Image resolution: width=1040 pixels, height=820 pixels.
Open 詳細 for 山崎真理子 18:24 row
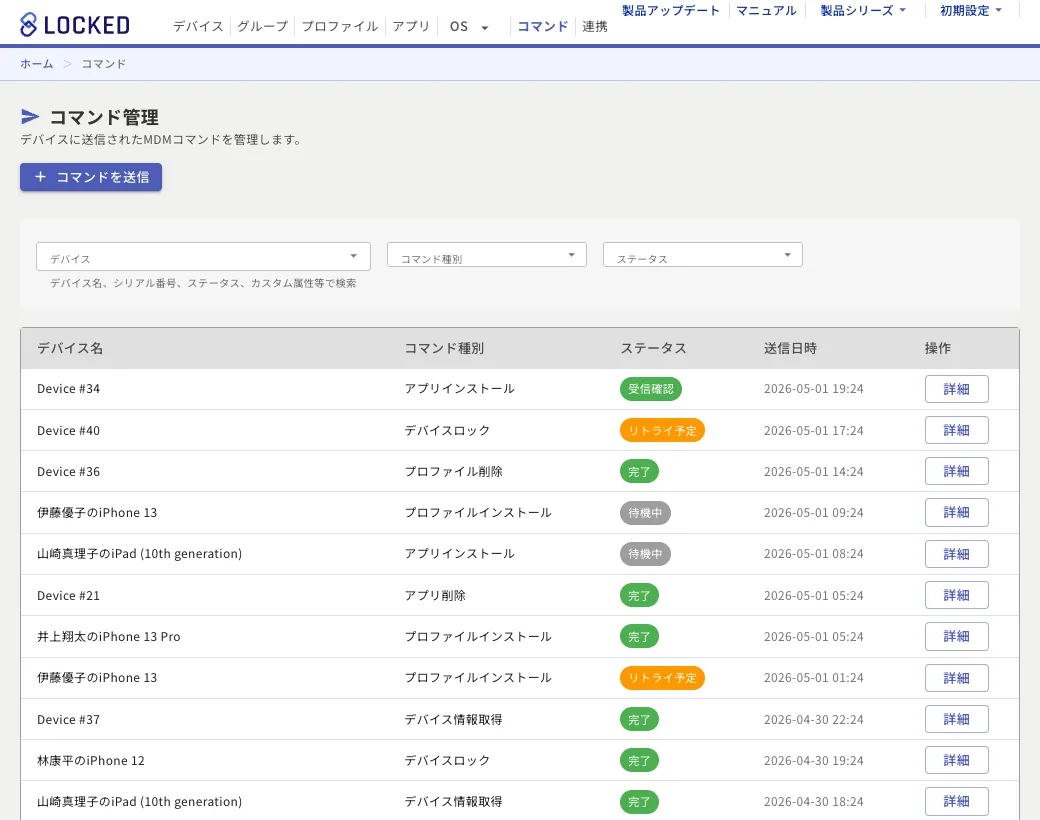[x=956, y=801]
